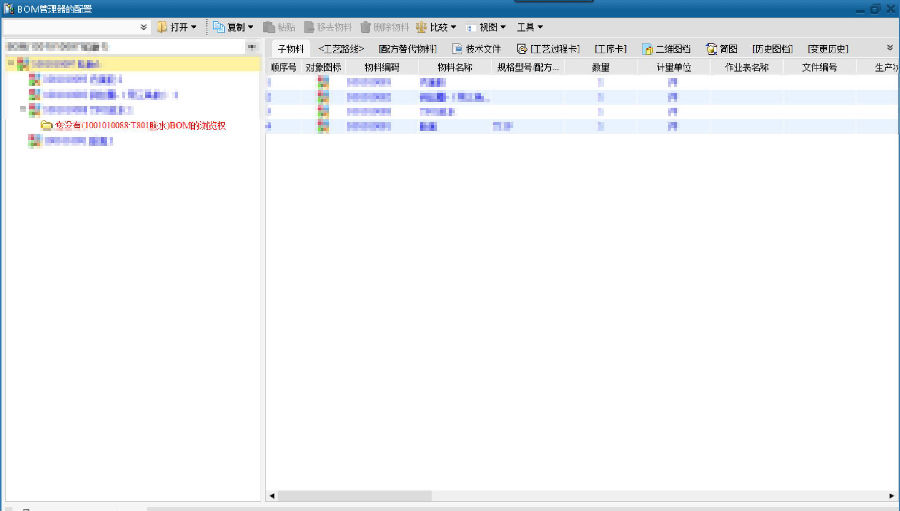Click the 比较 compare scale icon
The width and height of the screenshot is (900, 511).
[x=421, y=27]
